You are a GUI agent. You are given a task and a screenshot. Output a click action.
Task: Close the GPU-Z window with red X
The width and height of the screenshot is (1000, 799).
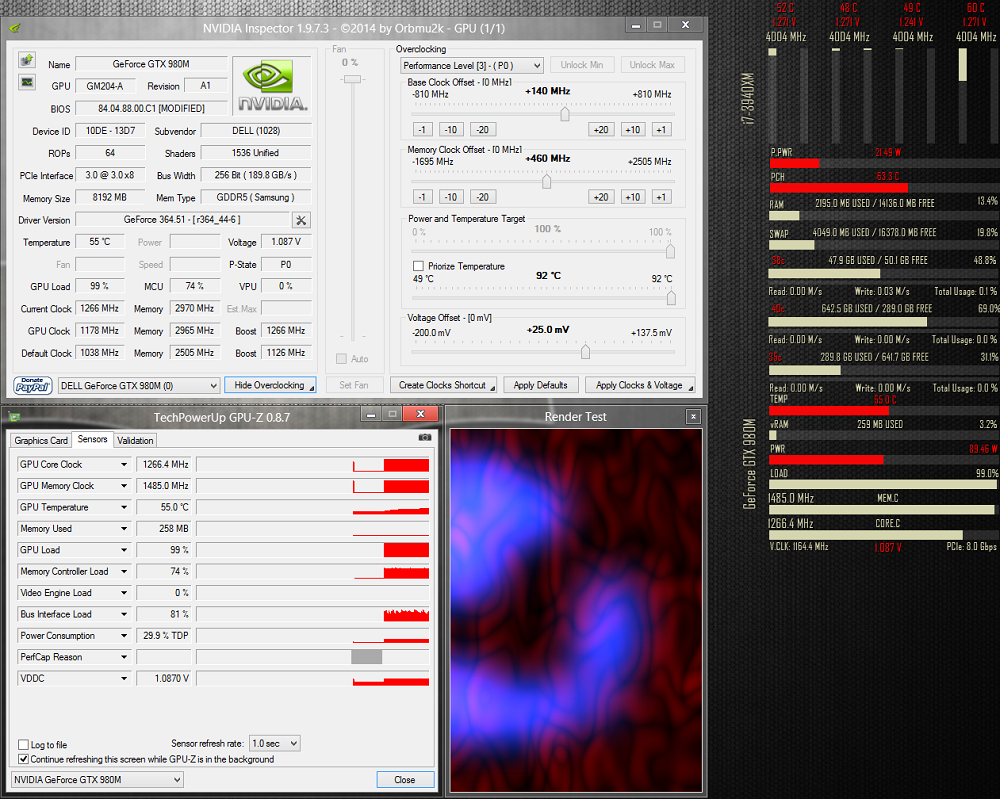pyautogui.click(x=420, y=414)
